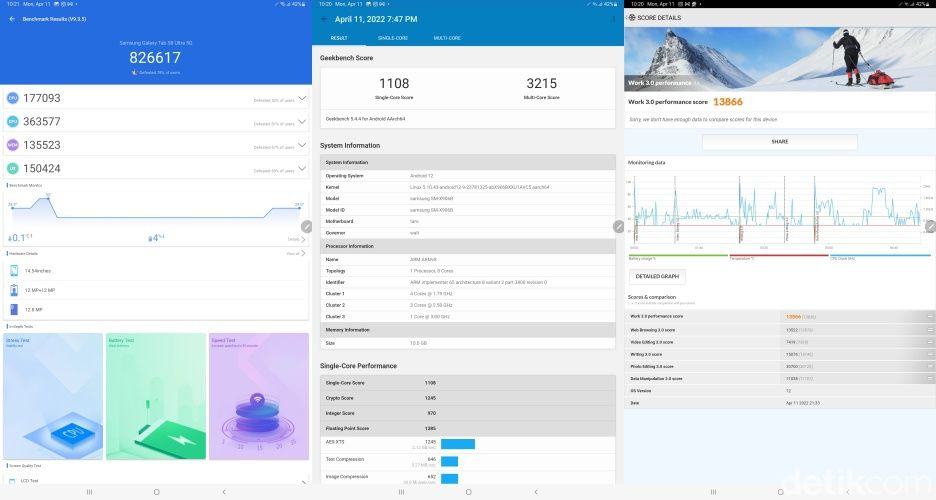Click the AES-XTS result bar
Image resolution: width=936 pixels, height=500 pixels.
[x=458, y=444]
